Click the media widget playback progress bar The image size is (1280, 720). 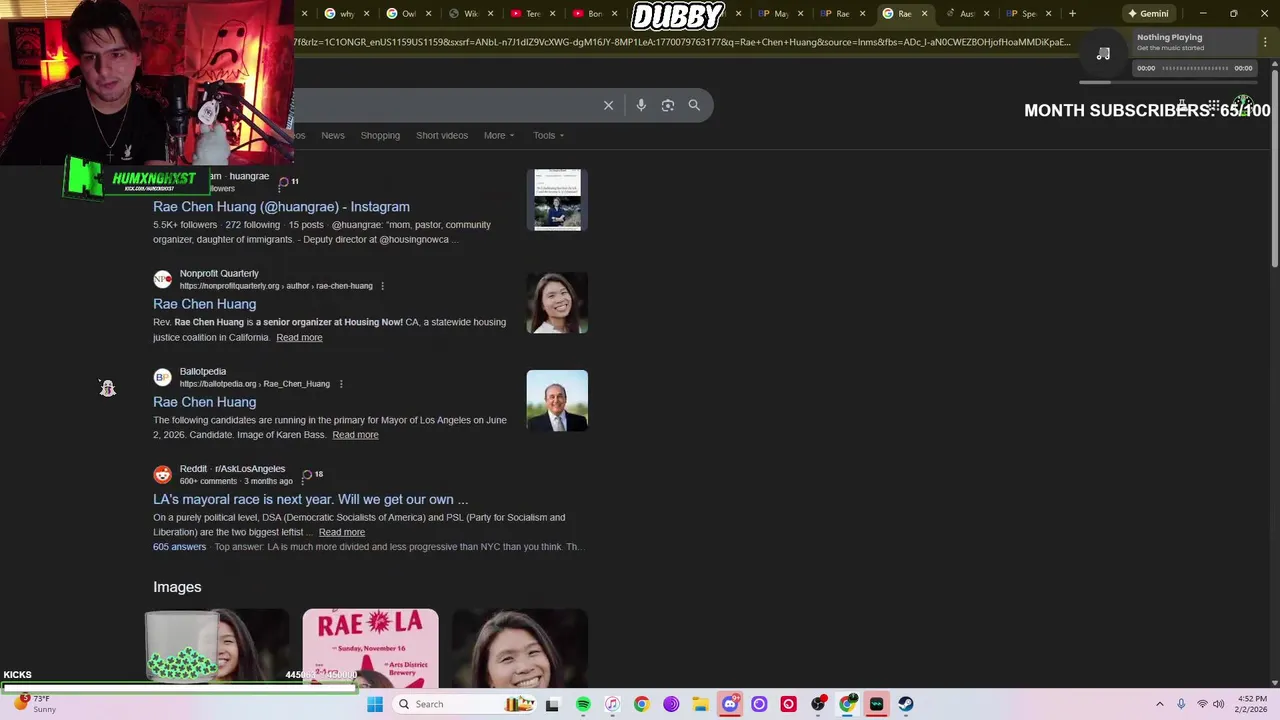(x=1194, y=68)
